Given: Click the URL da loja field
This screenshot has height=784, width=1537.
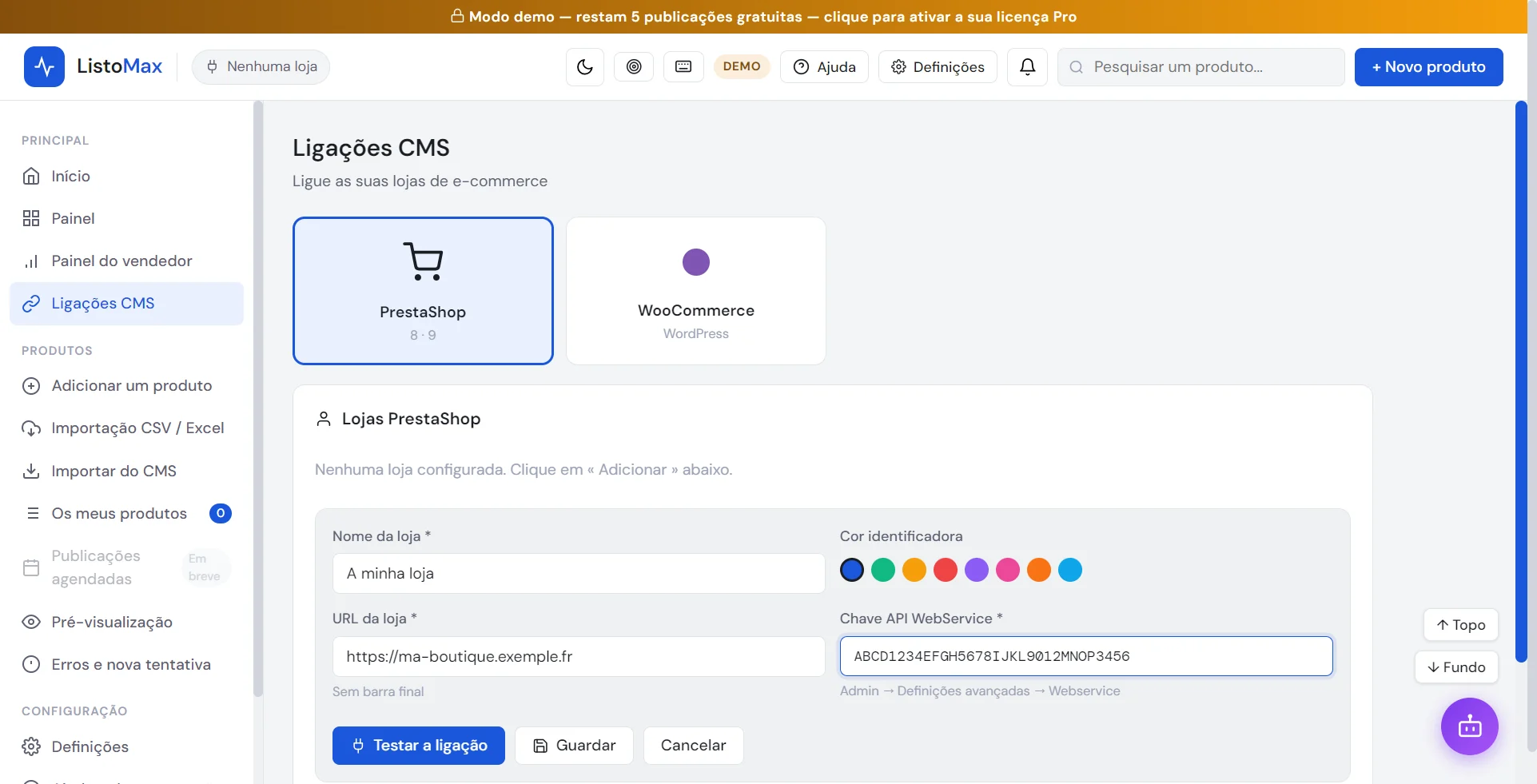Looking at the screenshot, I should tap(579, 657).
